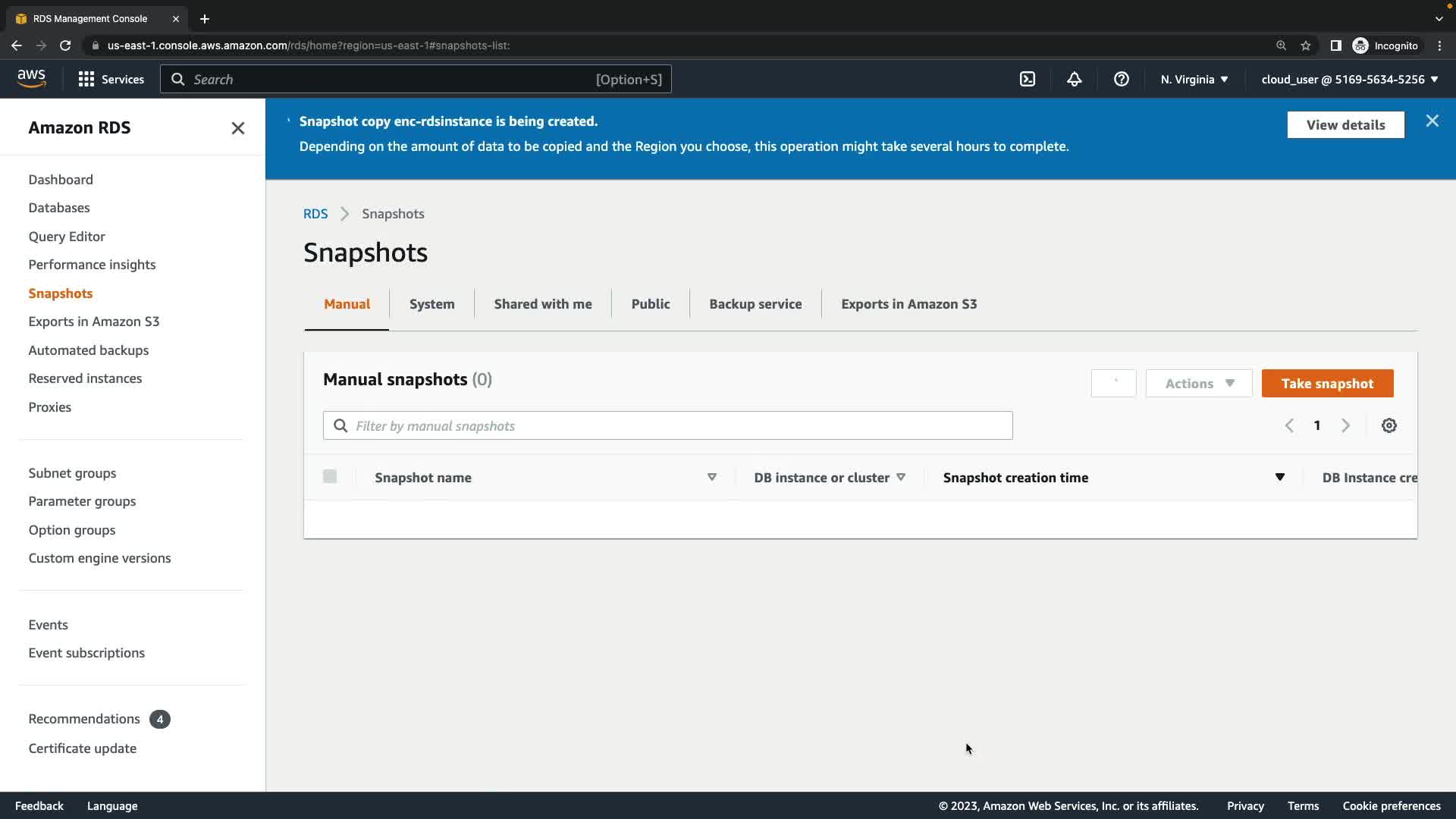Dismiss the snapshot copy banner
Screen dimensions: 1456x819
(1432, 121)
